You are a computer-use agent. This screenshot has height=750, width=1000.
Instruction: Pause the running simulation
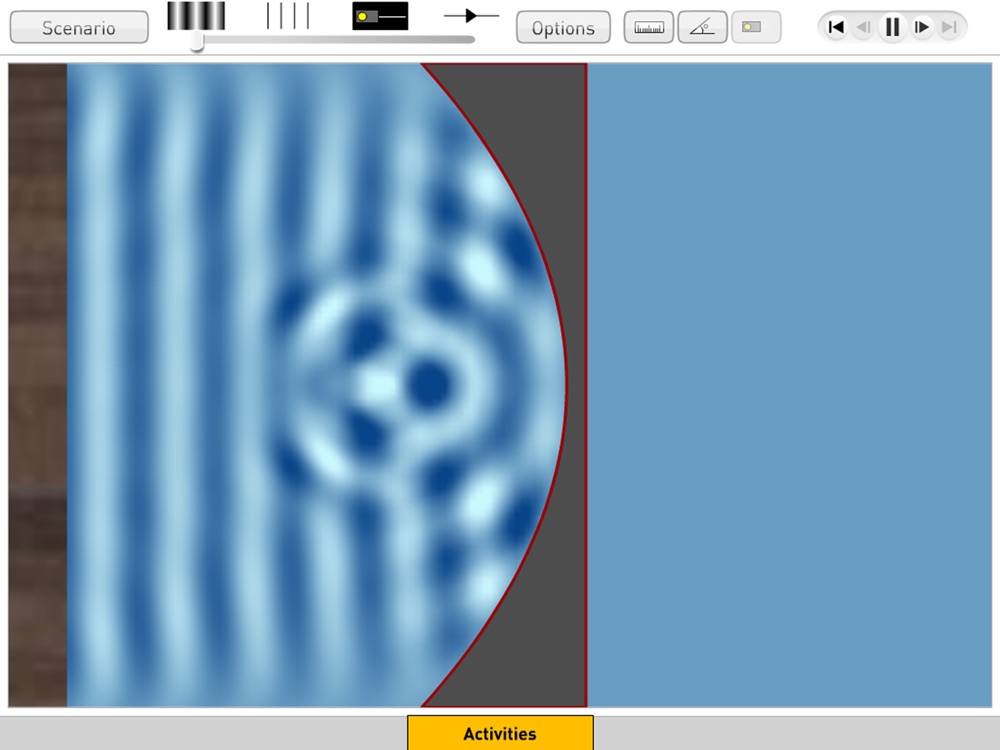coord(892,27)
